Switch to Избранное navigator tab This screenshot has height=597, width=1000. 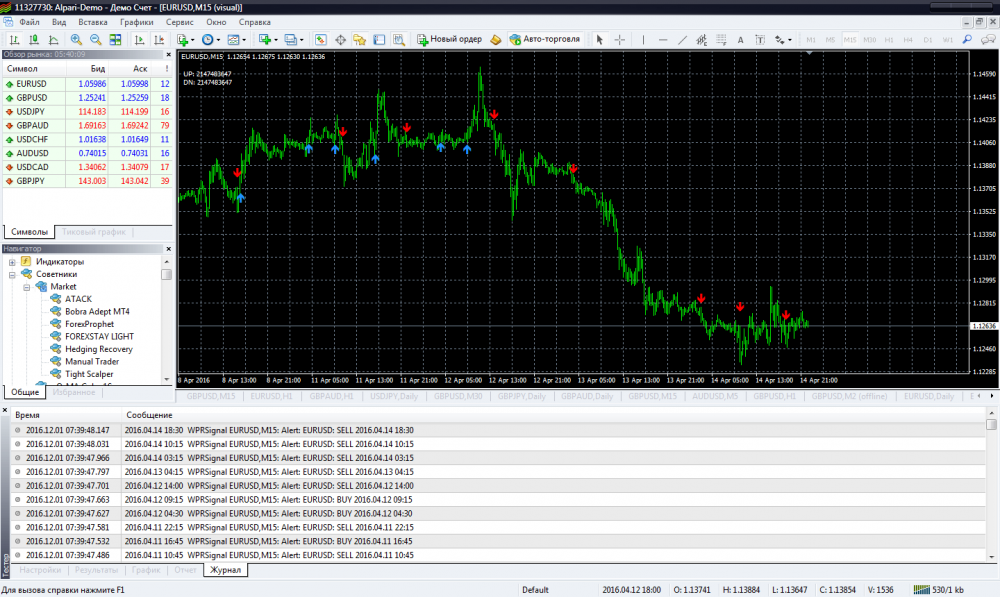pos(74,392)
